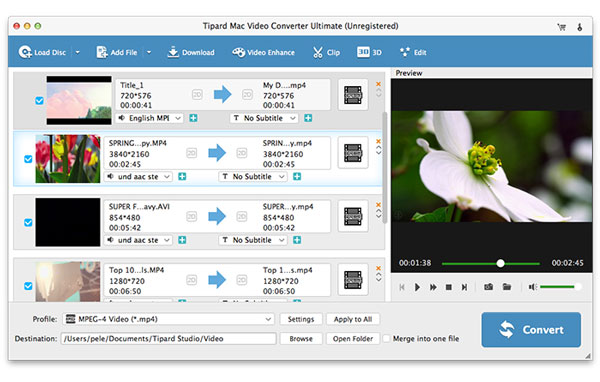The image size is (600, 382).
Task: Open the 3D settings tool
Action: (369, 52)
